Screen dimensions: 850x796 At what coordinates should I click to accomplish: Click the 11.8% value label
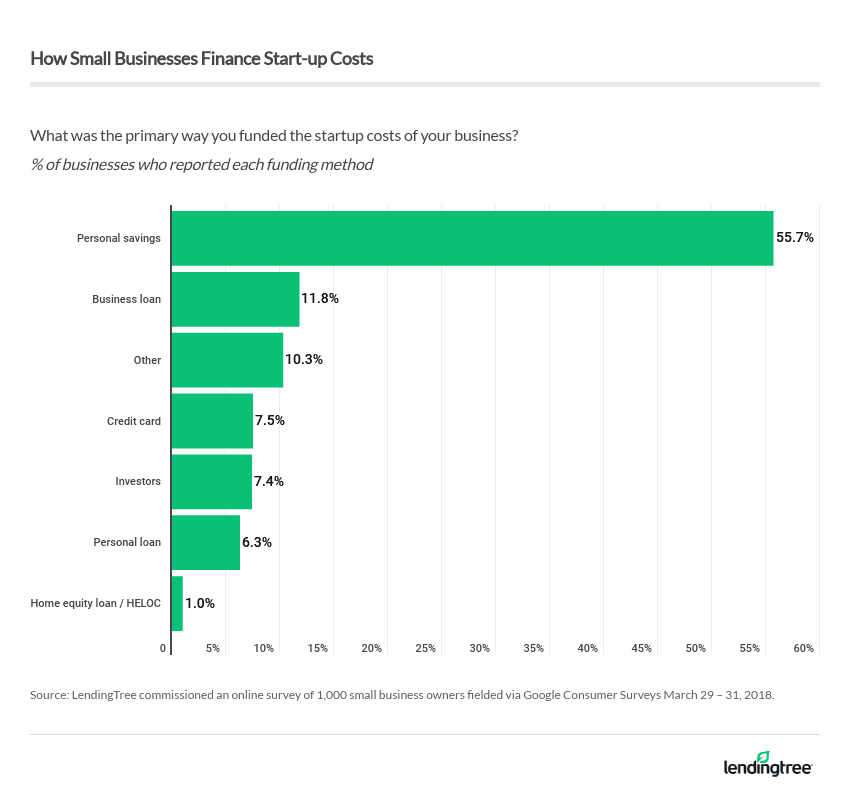tap(320, 299)
